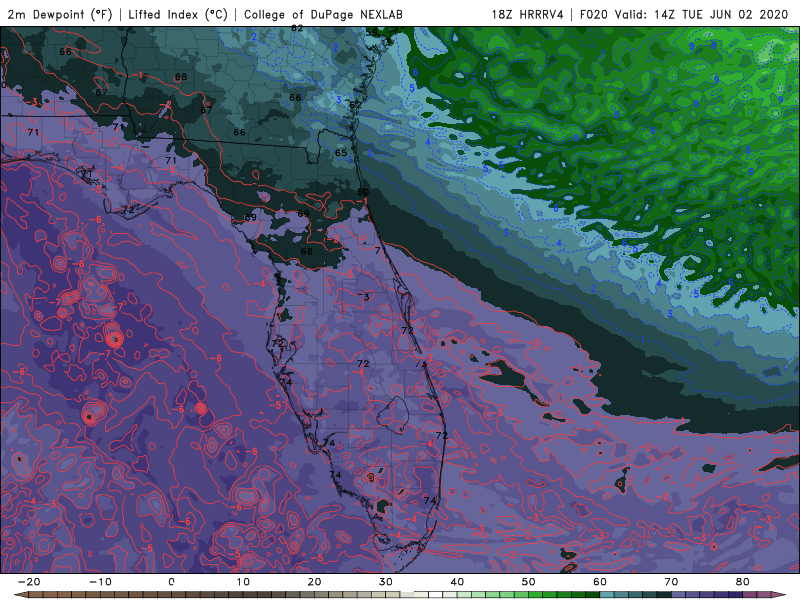Click the 50 tick label on colorbar
Viewport: 800px width, 600px height.
click(529, 582)
